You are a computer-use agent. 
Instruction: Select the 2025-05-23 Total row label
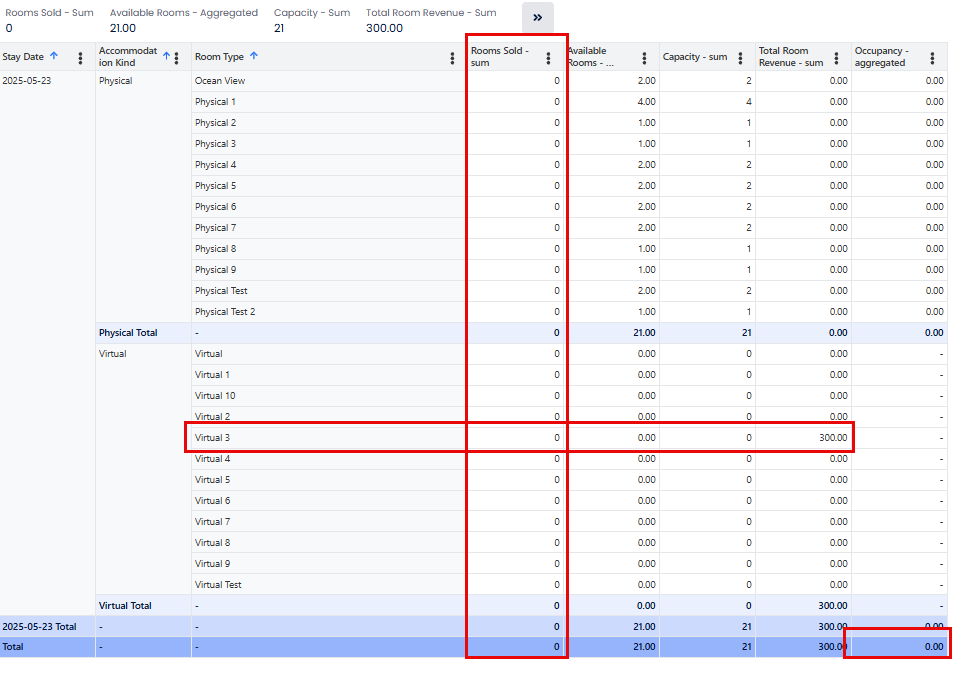(40, 627)
